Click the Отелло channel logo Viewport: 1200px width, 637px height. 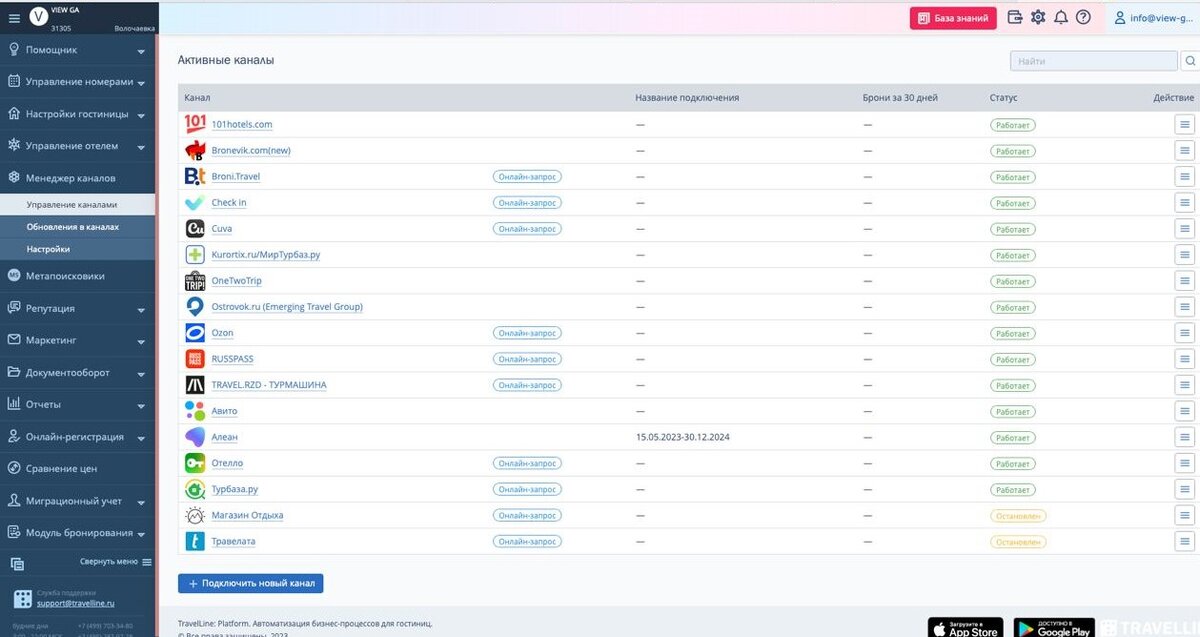pyautogui.click(x=195, y=463)
